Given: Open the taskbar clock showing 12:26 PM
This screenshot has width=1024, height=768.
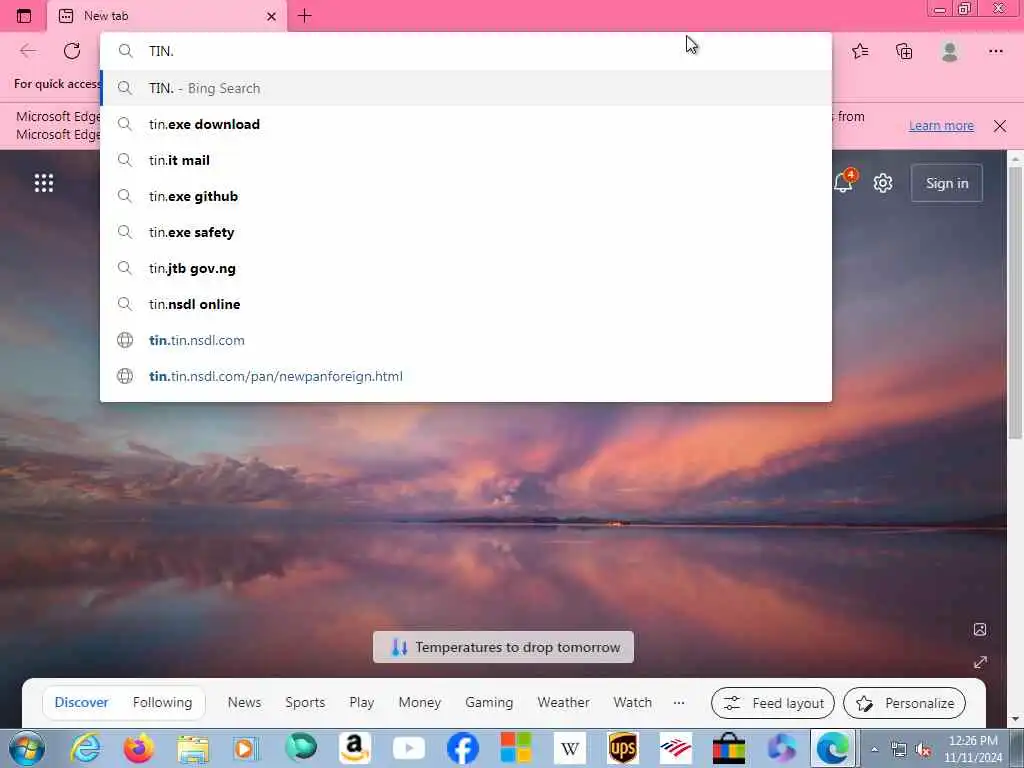Looking at the screenshot, I should tap(973, 749).
